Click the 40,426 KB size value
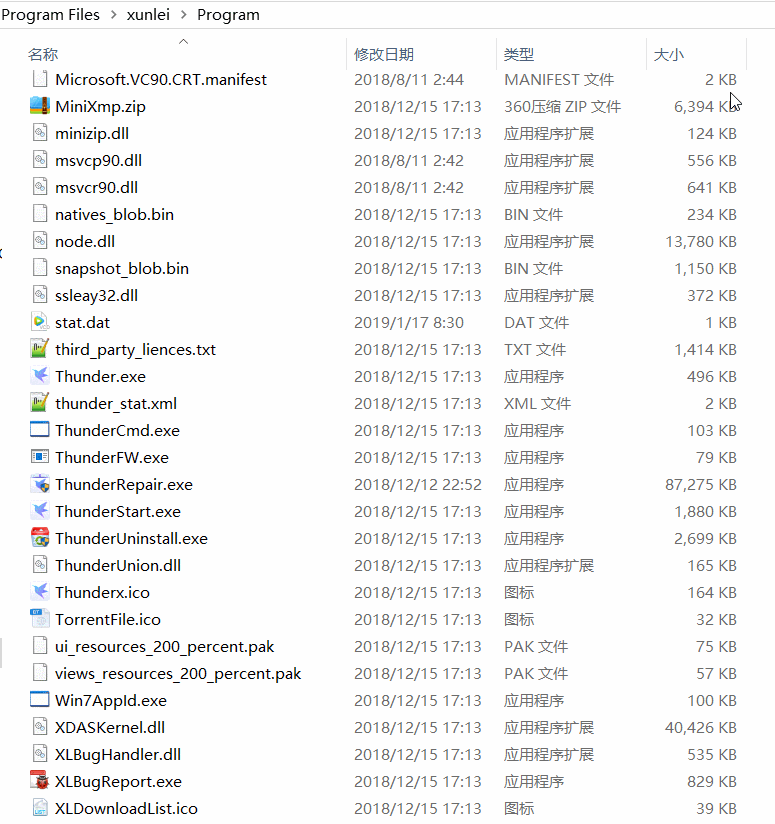 click(701, 727)
